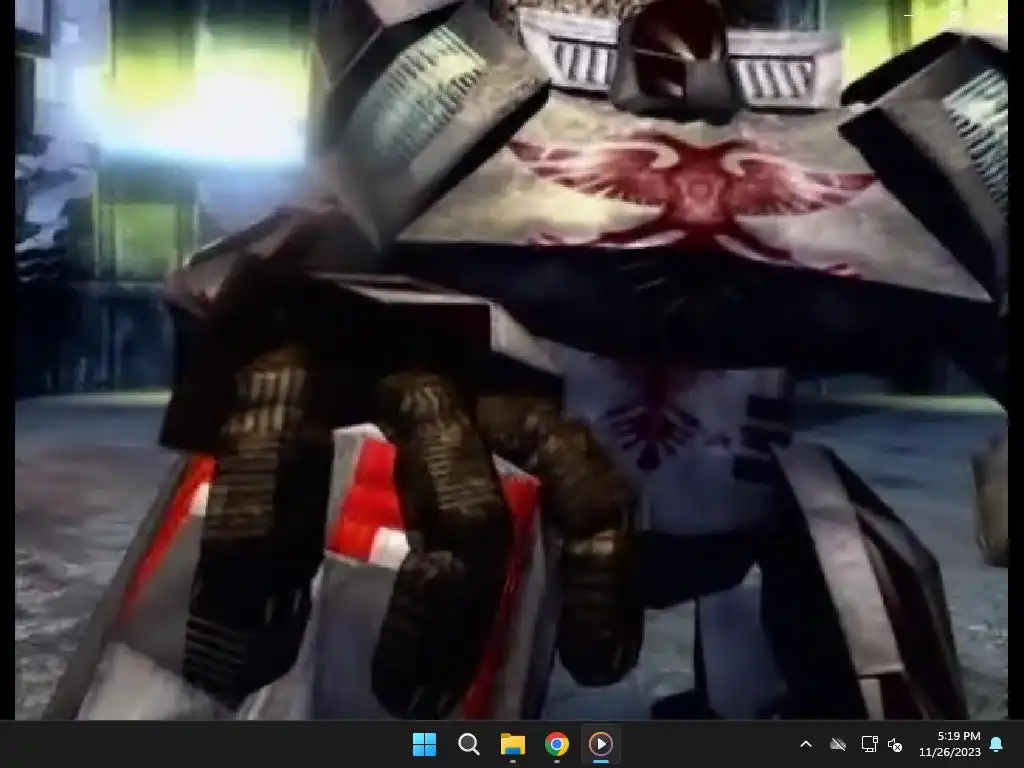Screen dimensions: 1024x768
Task: Show hidden system tray icons
Action: 806,744
